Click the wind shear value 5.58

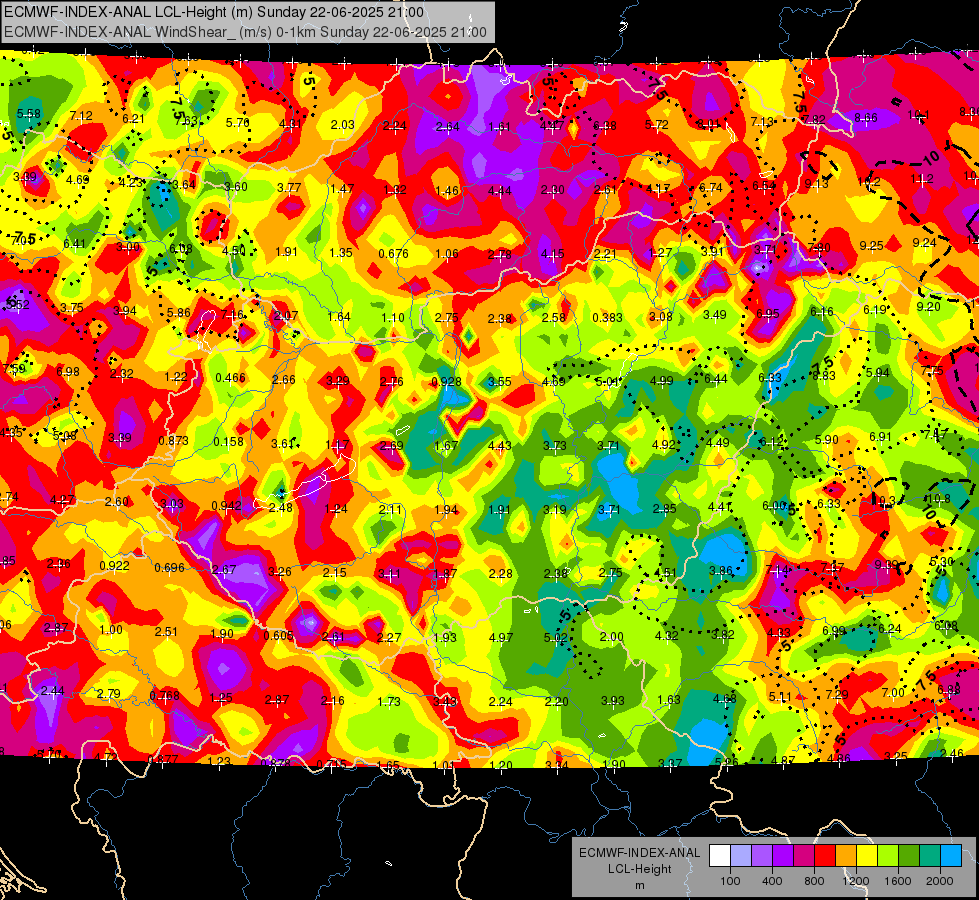click(29, 114)
